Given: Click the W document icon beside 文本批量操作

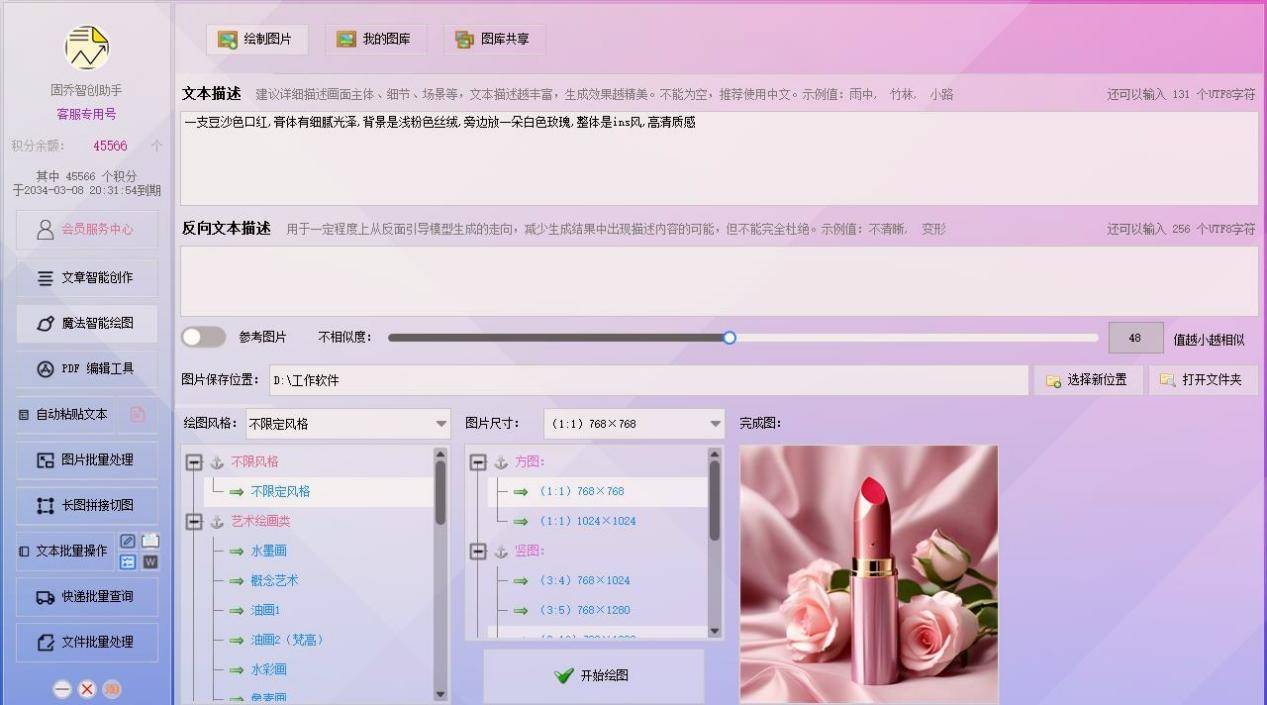Looking at the screenshot, I should (150, 562).
